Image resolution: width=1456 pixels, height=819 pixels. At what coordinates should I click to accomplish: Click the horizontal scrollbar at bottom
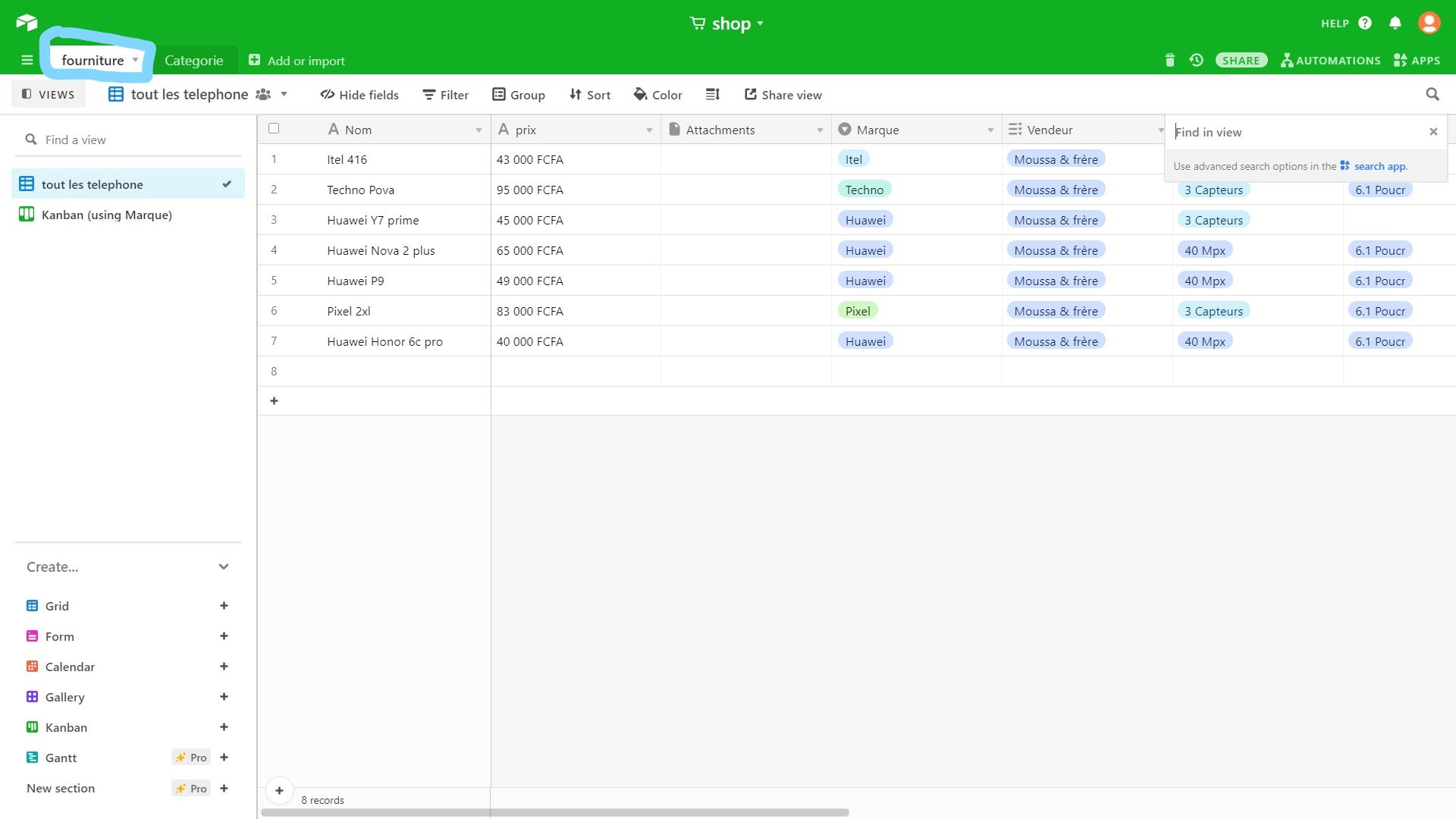tap(554, 812)
